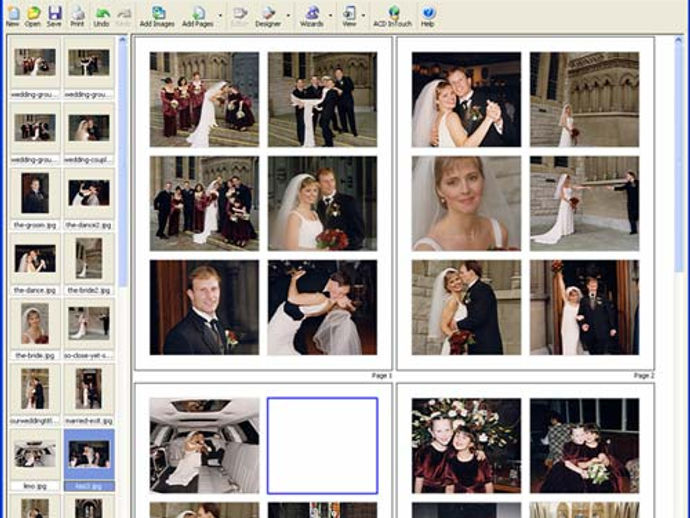Select the bride reaching to groom photo on page 2

584,203
